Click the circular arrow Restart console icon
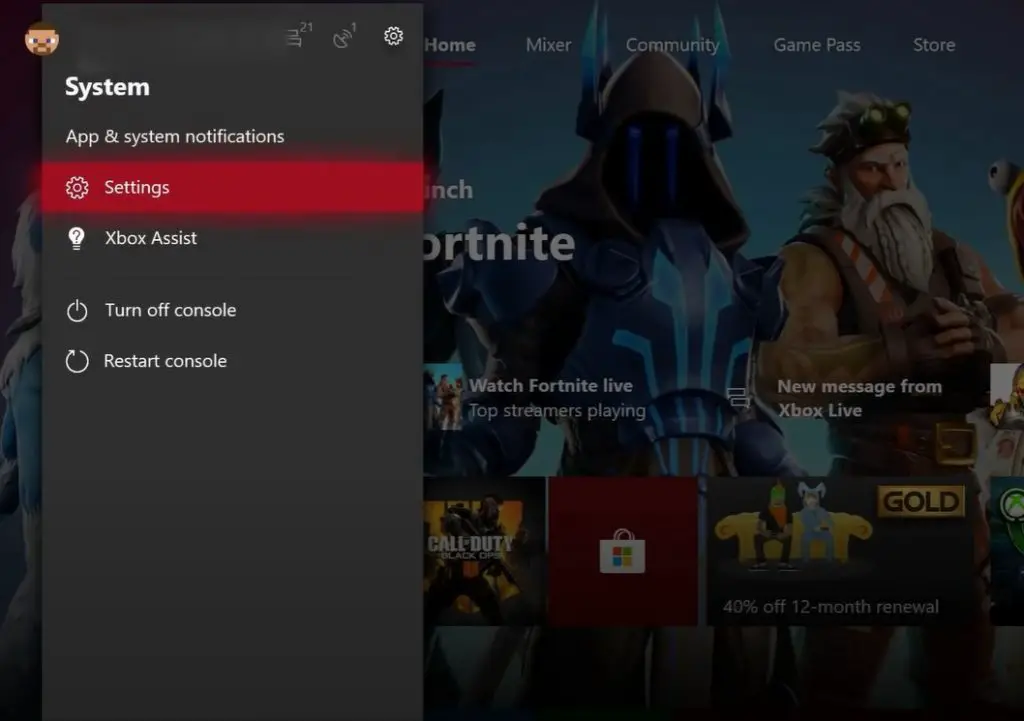Image resolution: width=1024 pixels, height=721 pixels. tap(77, 361)
